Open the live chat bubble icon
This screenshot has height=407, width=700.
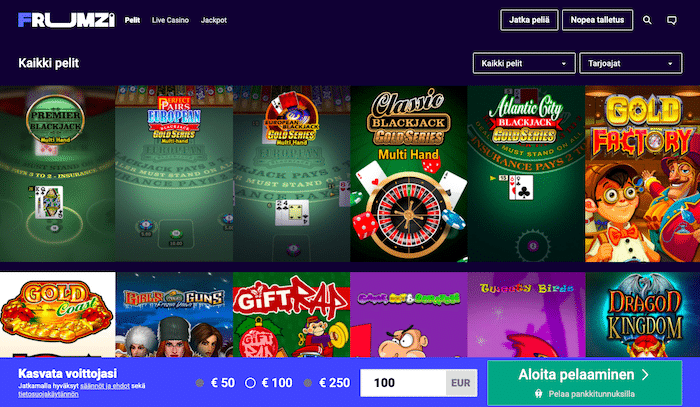(671, 20)
